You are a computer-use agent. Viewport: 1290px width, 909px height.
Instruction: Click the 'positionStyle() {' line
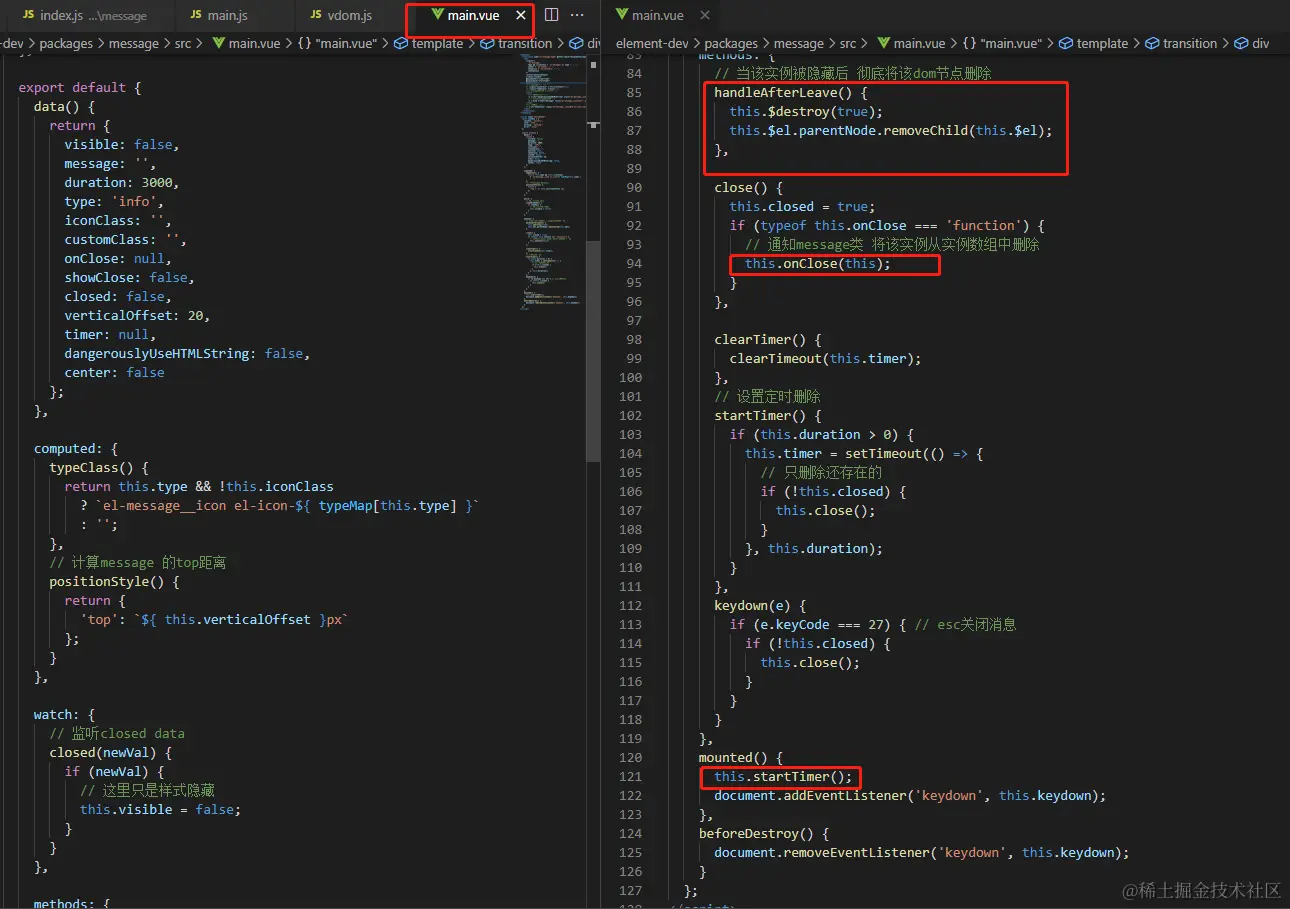114,582
